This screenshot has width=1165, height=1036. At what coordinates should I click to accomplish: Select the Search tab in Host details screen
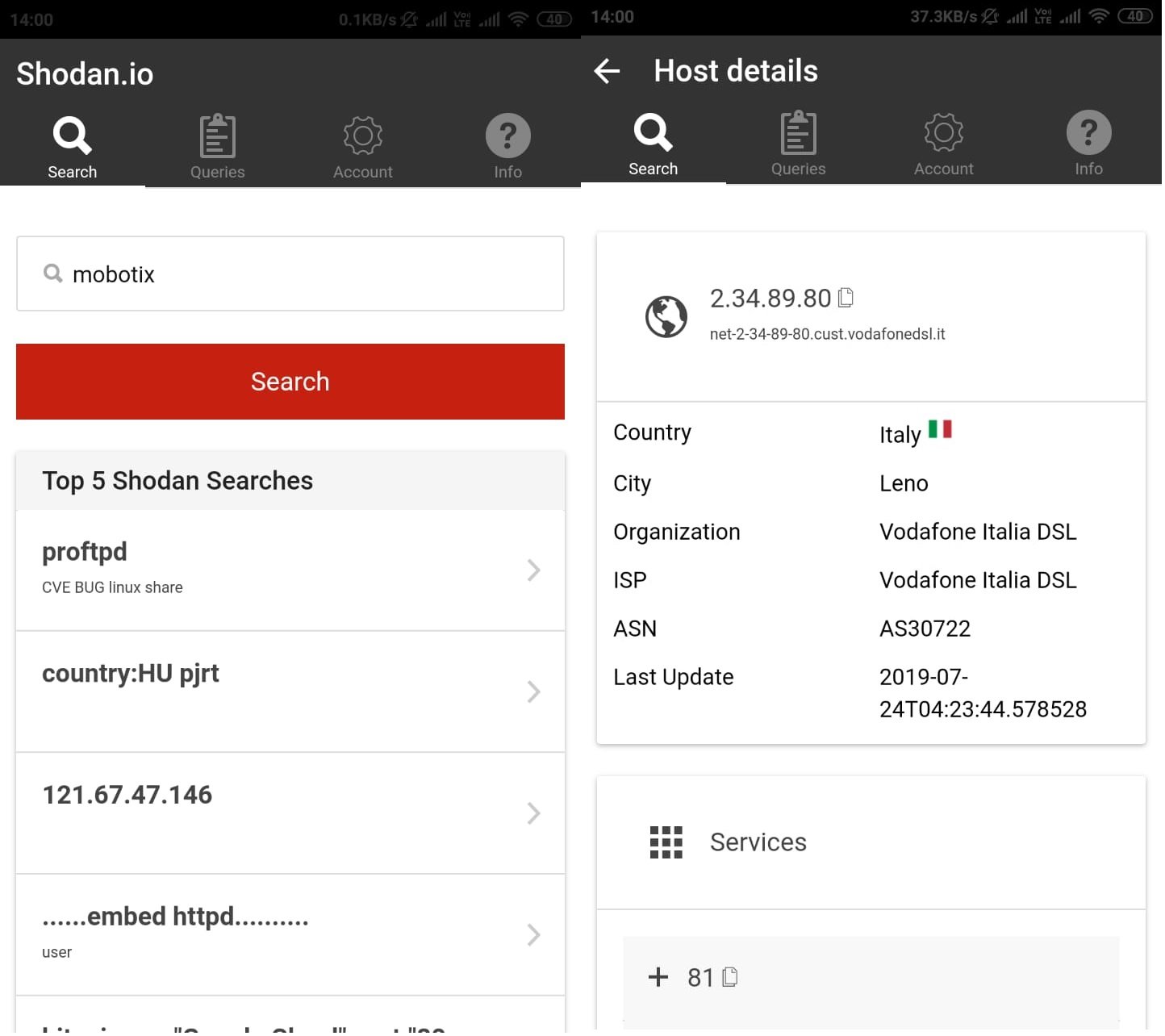click(x=653, y=144)
